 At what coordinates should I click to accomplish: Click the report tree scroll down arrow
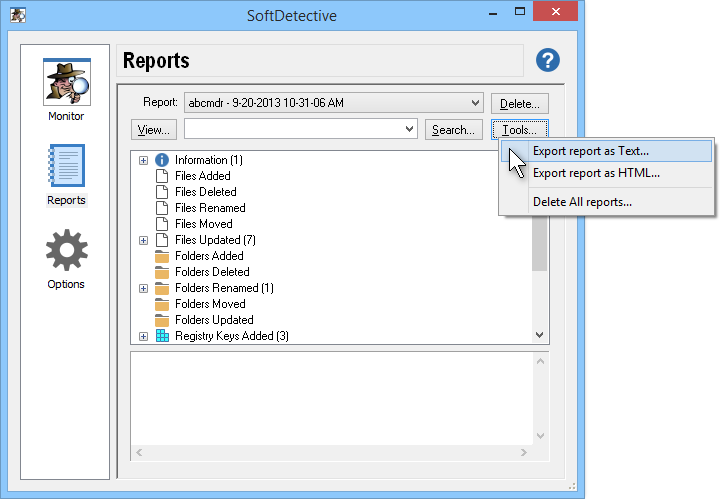pyautogui.click(x=540, y=335)
